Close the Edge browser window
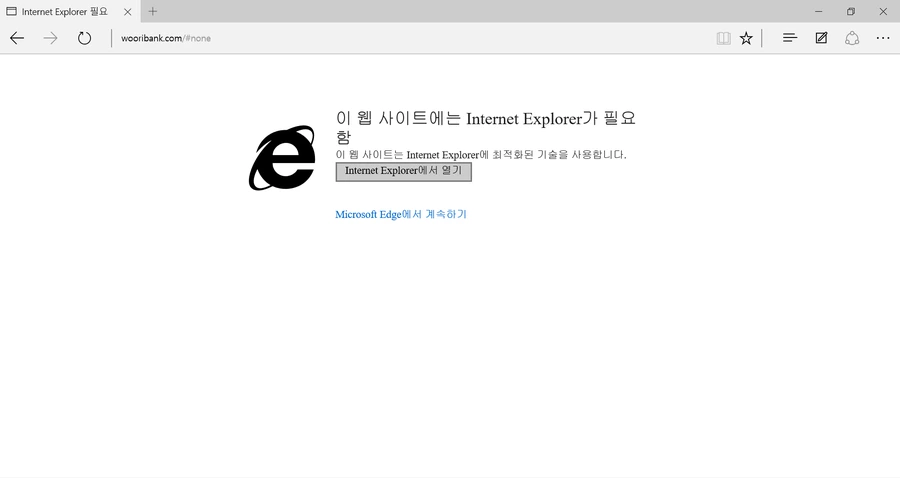 pyautogui.click(x=883, y=11)
